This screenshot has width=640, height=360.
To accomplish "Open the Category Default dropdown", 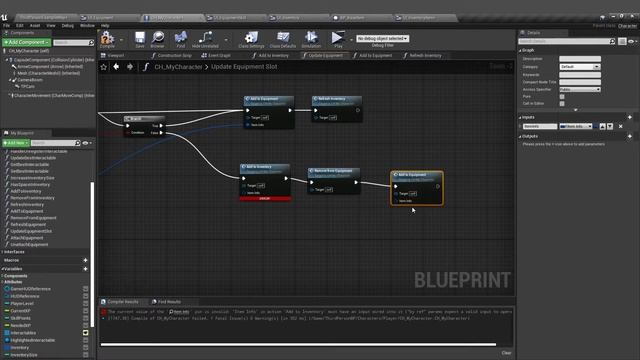I will click(x=580, y=67).
